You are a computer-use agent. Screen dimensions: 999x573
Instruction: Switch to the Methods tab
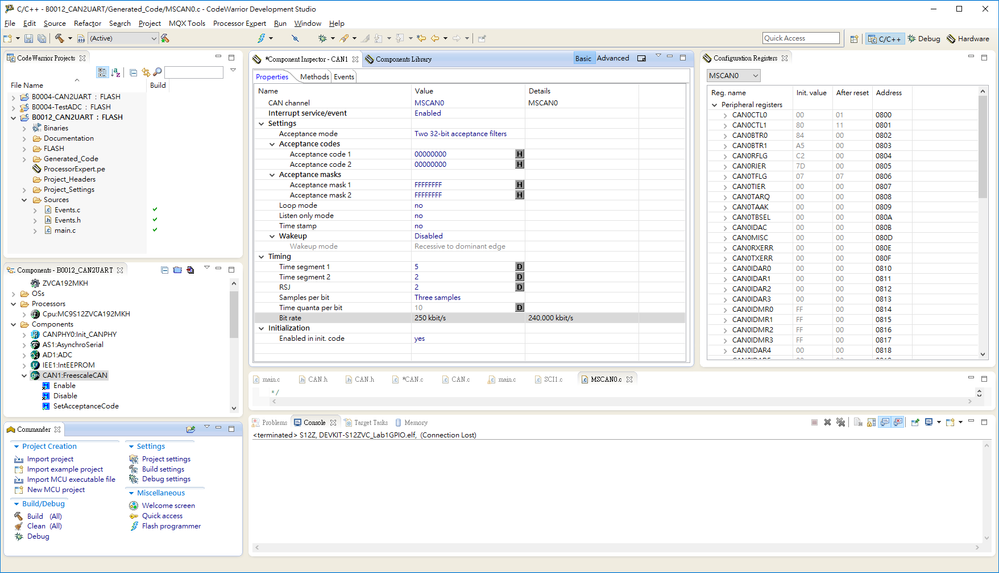(314, 77)
